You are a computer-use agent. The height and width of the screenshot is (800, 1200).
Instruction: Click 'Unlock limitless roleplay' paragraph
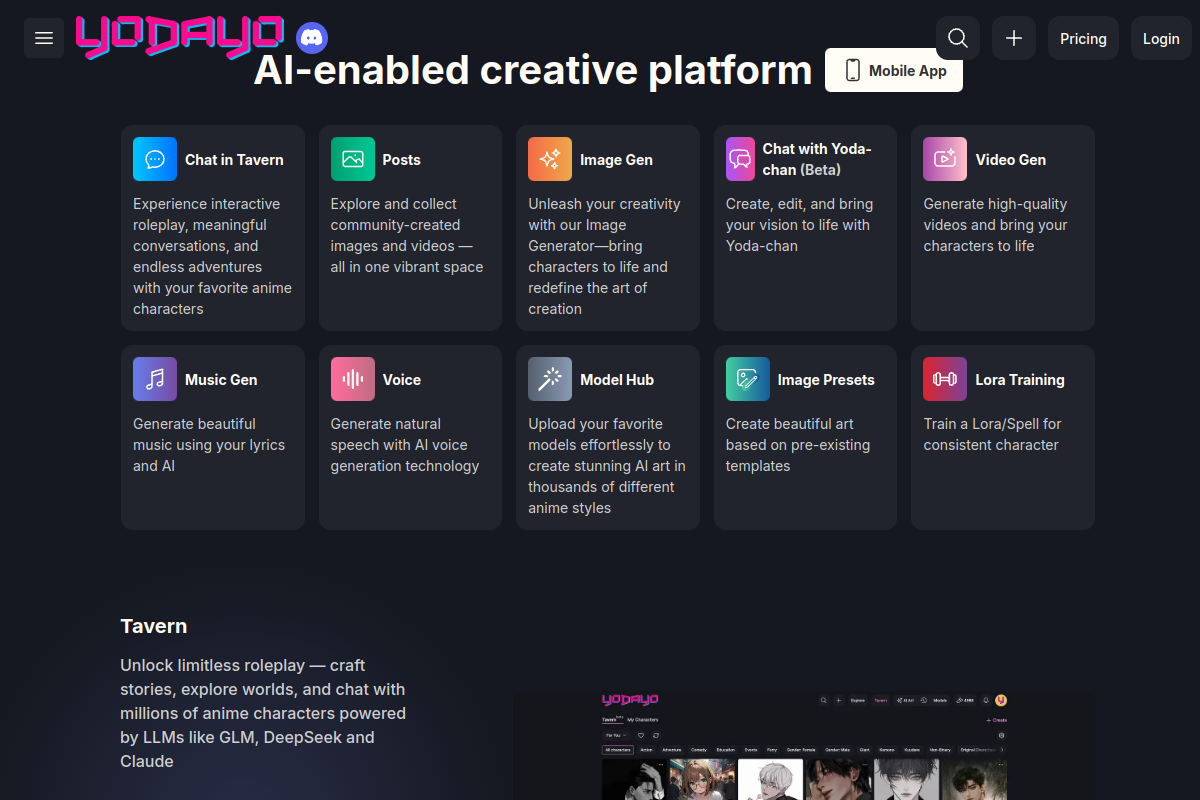click(263, 713)
